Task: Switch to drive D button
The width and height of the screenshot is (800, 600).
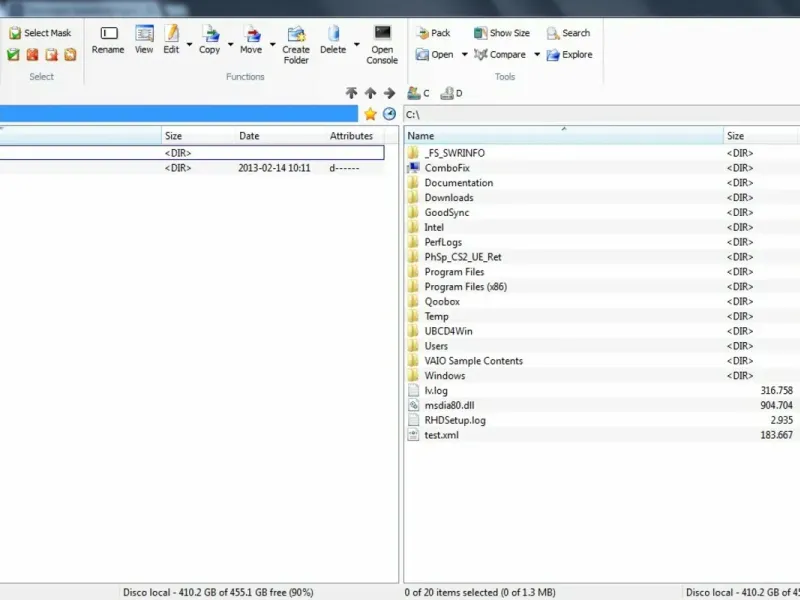Action: [x=452, y=93]
